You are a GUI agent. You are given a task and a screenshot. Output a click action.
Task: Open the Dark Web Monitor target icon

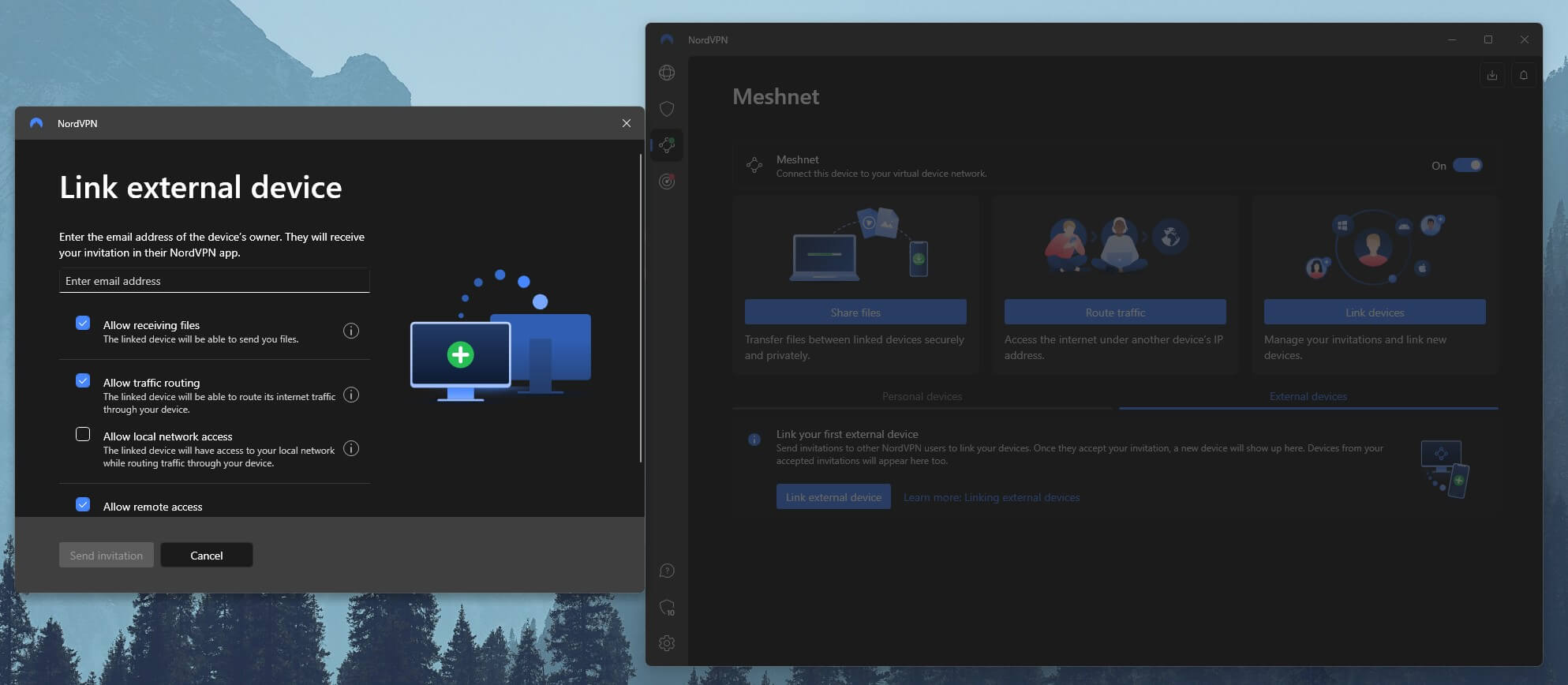click(x=667, y=182)
